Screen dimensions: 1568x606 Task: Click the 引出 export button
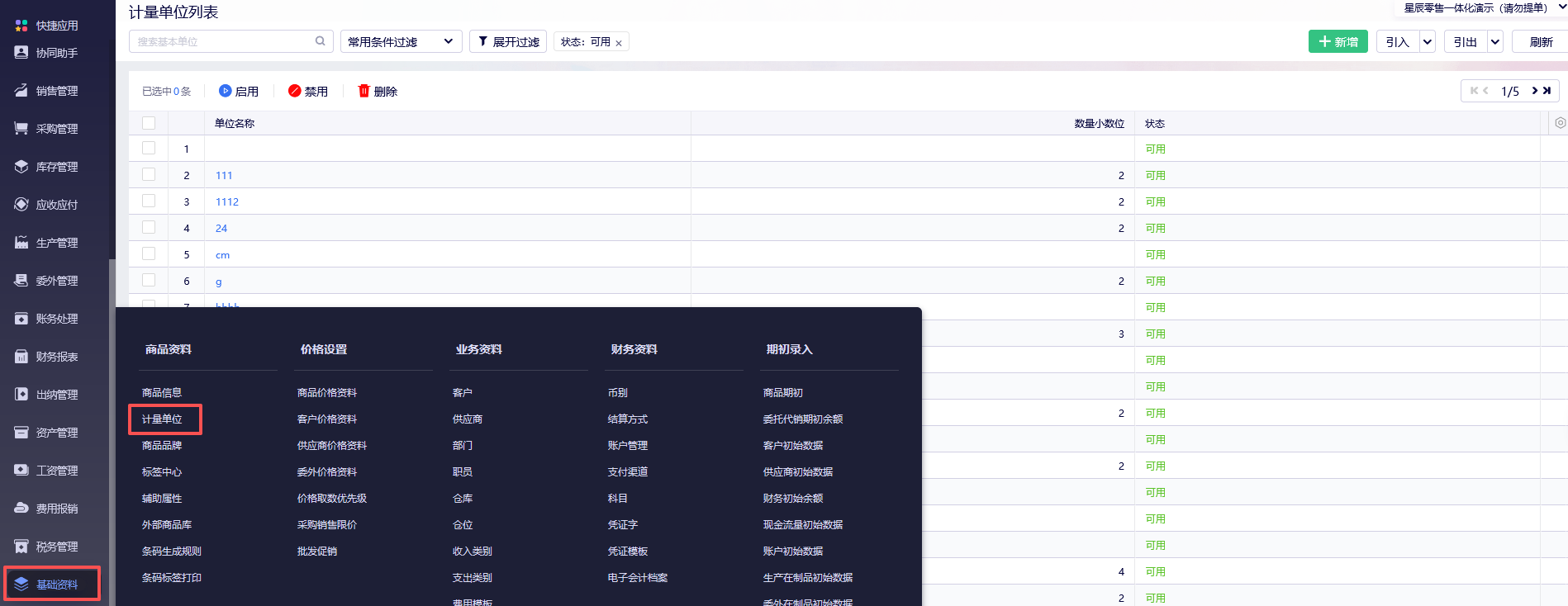tap(1466, 41)
